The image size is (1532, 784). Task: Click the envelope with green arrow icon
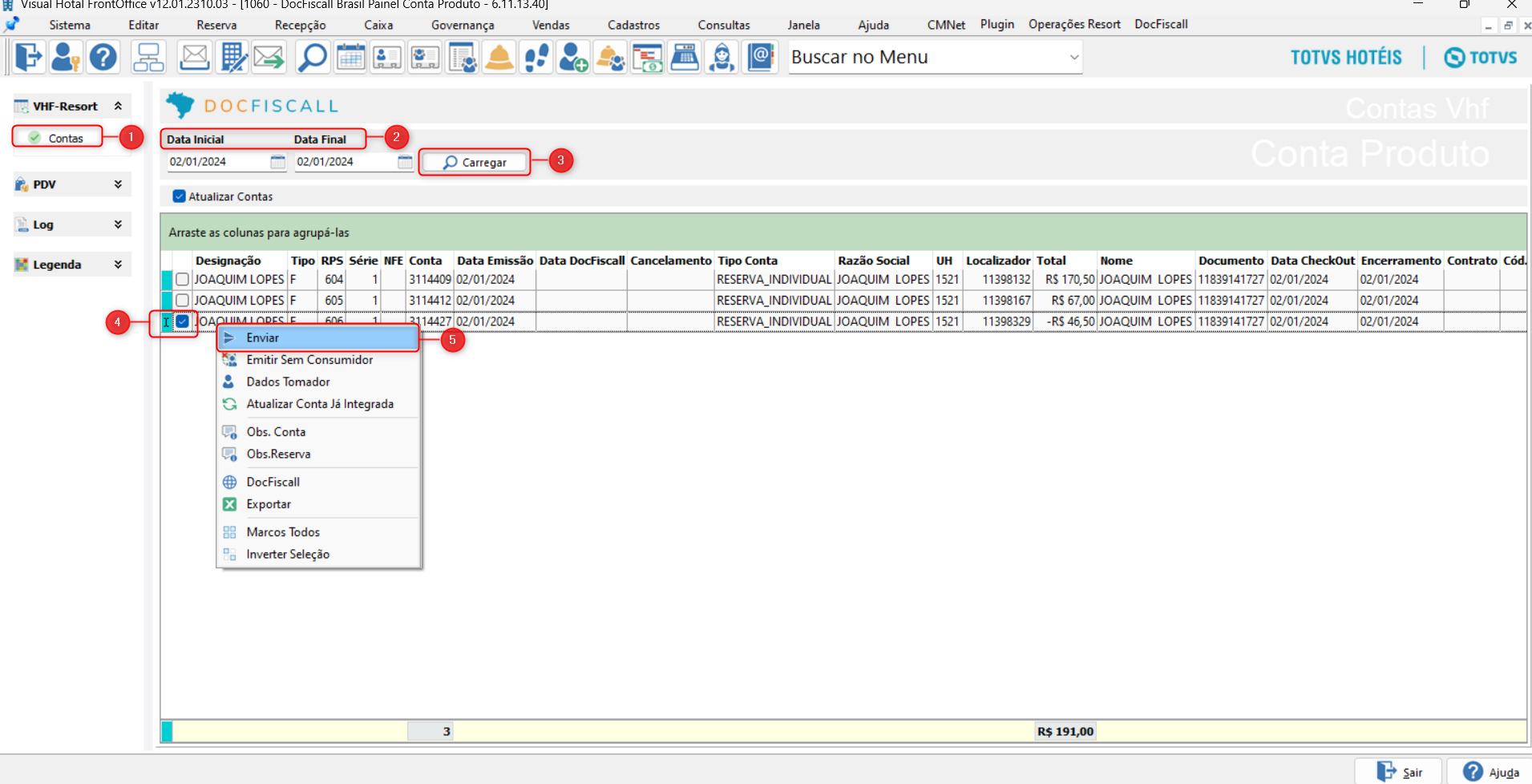tap(269, 57)
